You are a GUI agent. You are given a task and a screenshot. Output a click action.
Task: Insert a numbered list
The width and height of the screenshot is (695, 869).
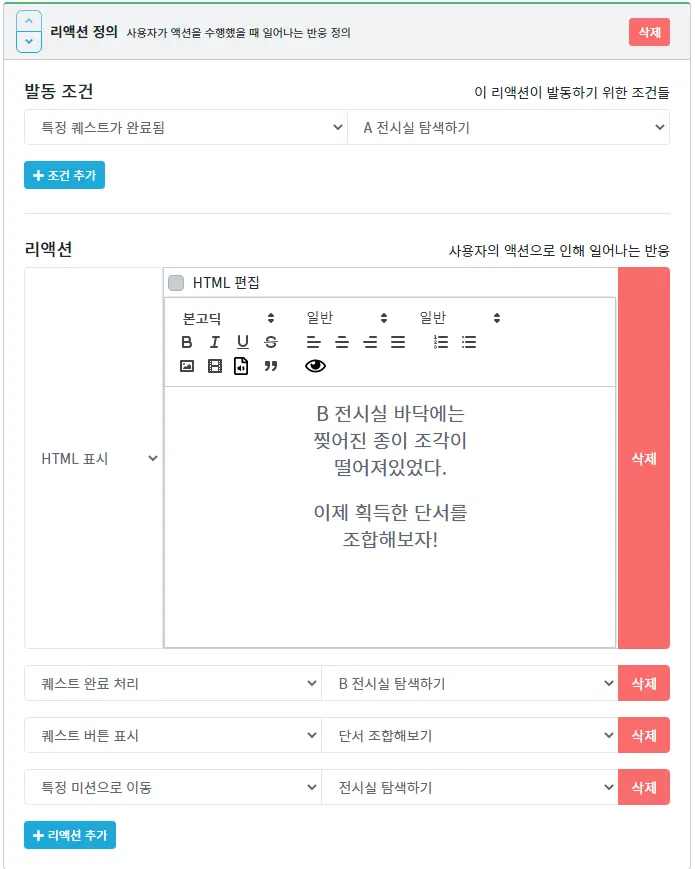coord(441,342)
